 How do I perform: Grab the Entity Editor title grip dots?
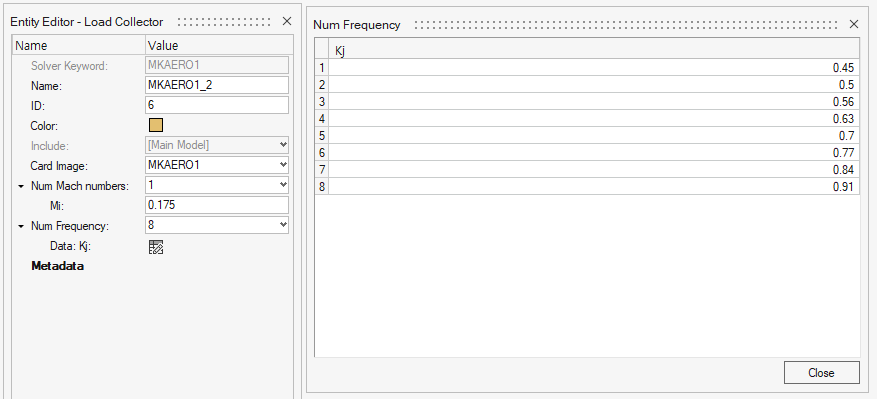[x=224, y=22]
